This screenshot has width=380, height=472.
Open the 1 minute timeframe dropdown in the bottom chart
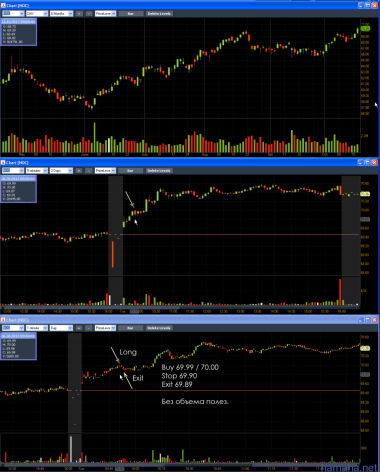(x=37, y=328)
